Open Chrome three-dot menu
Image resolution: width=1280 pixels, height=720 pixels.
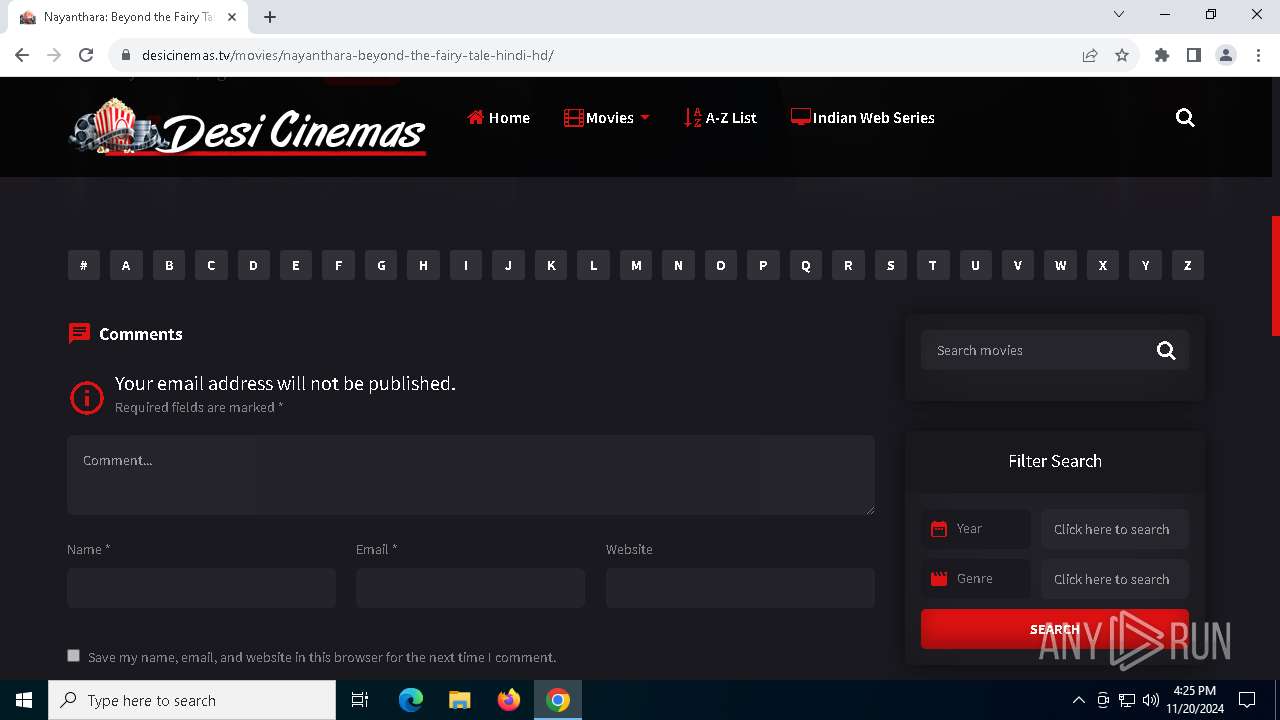1258,55
